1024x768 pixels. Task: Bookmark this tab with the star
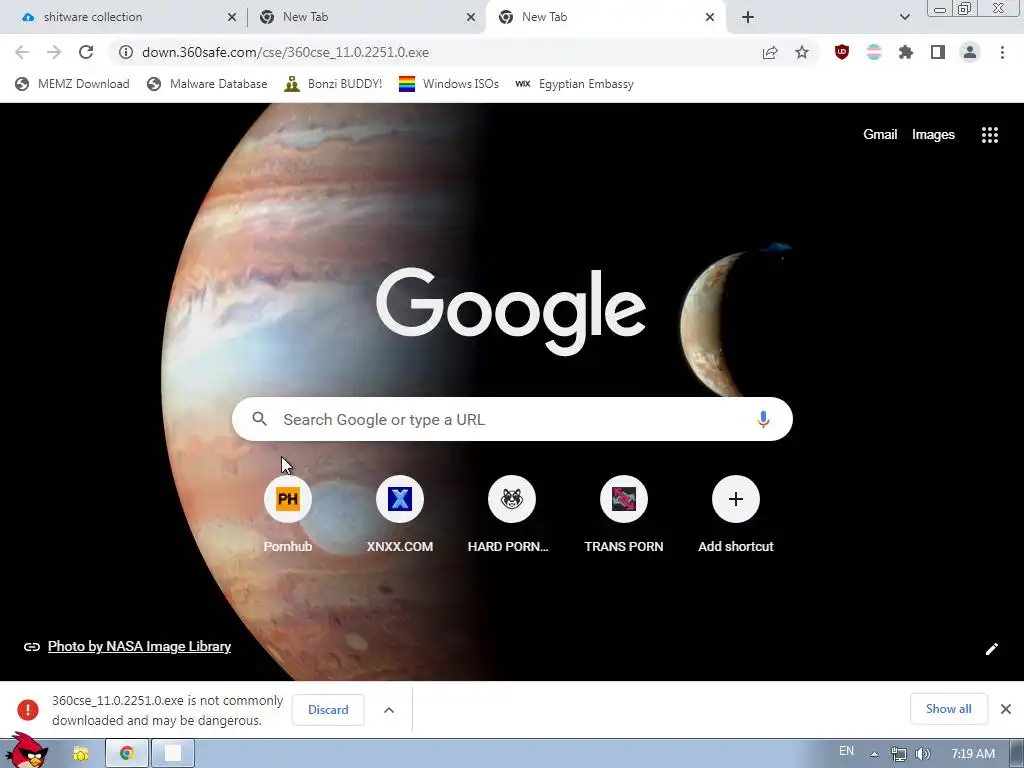[x=802, y=52]
